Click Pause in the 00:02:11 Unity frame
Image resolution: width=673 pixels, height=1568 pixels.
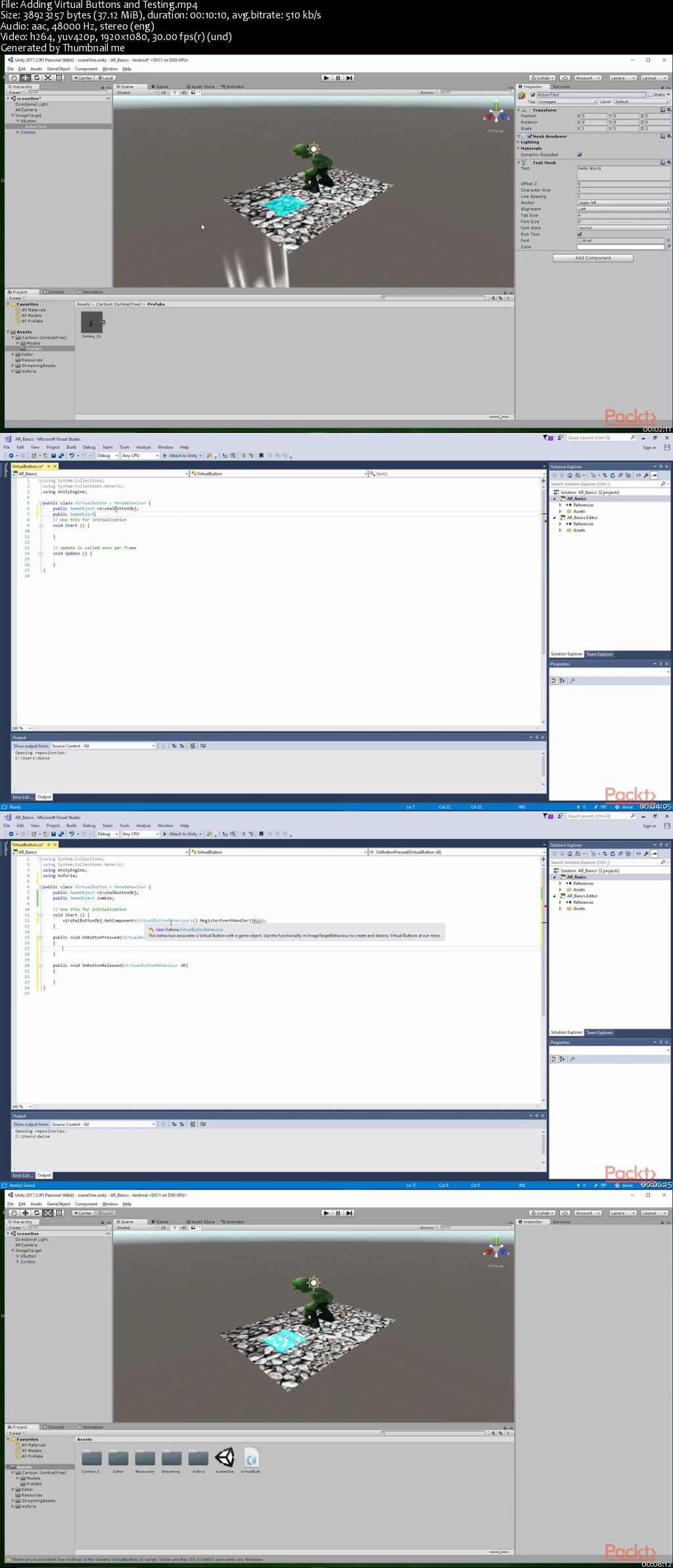click(338, 78)
